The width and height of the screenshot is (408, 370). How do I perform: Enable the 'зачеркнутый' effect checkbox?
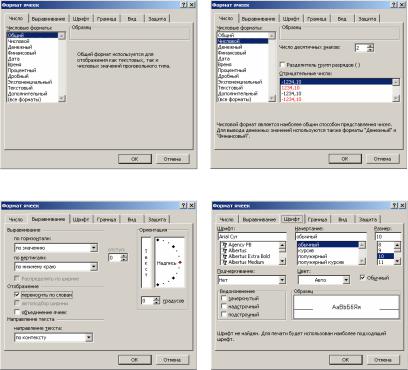(224, 298)
